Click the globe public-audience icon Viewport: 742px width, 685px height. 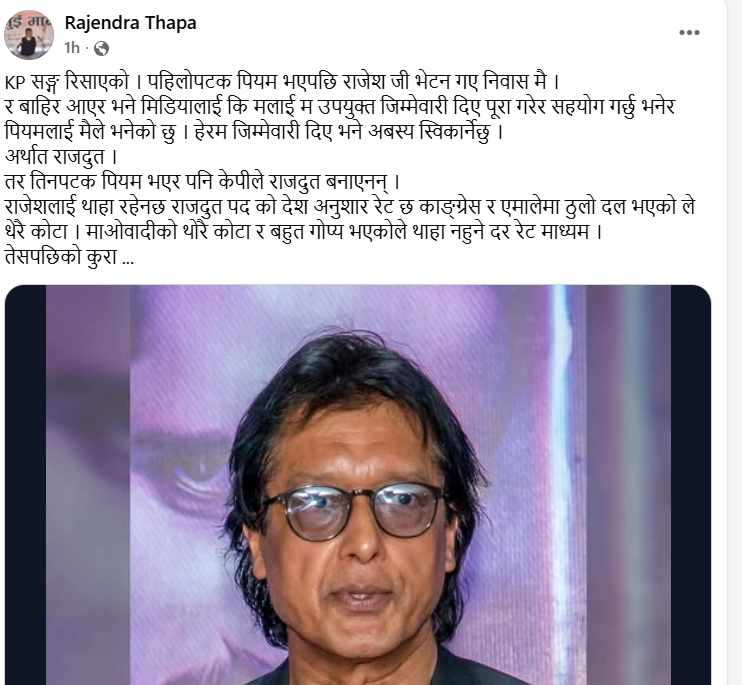point(101,48)
